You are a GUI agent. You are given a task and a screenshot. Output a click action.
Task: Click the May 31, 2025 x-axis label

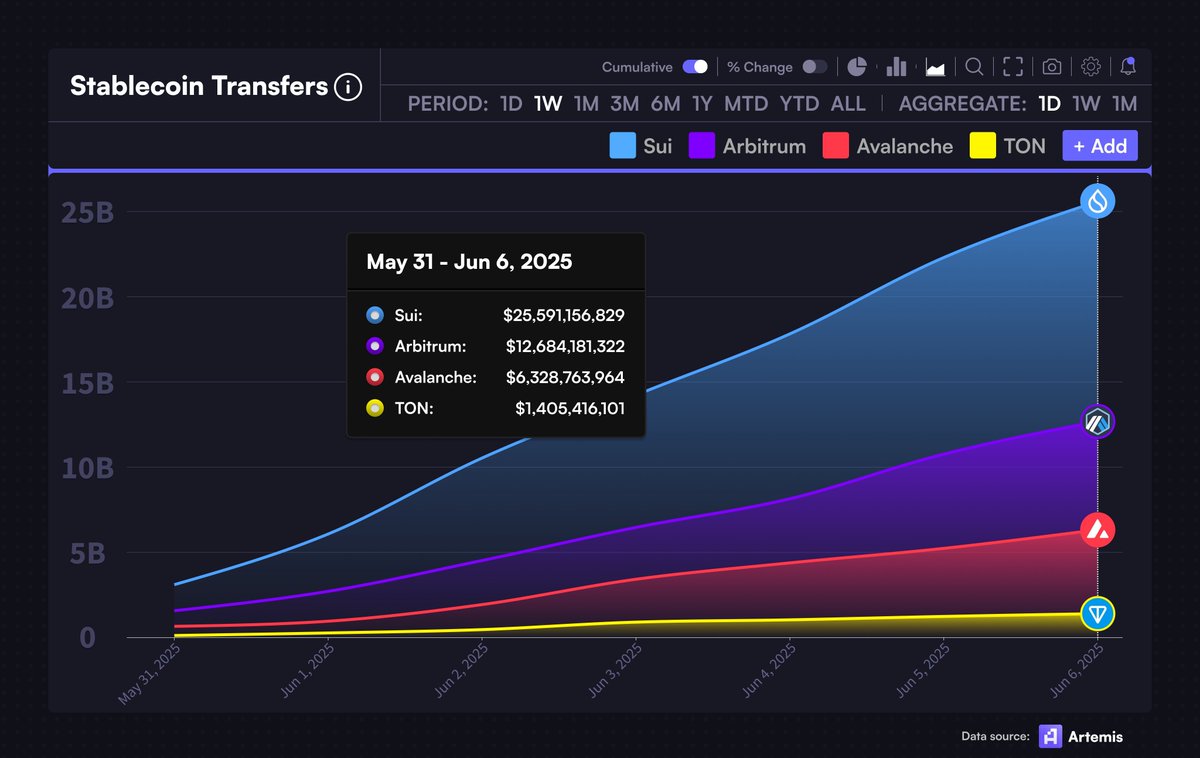(x=150, y=674)
